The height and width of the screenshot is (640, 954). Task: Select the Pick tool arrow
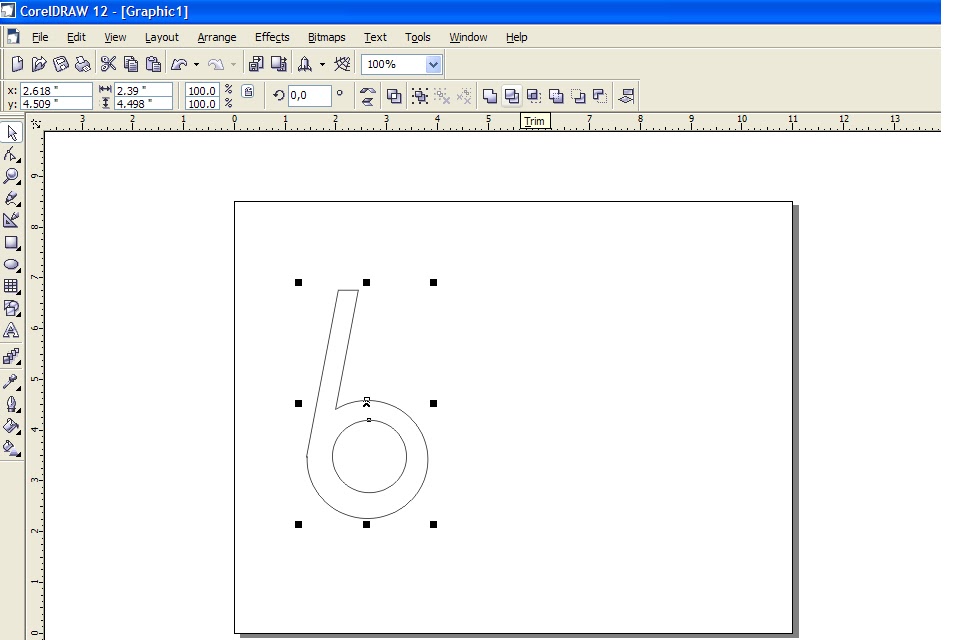point(12,132)
